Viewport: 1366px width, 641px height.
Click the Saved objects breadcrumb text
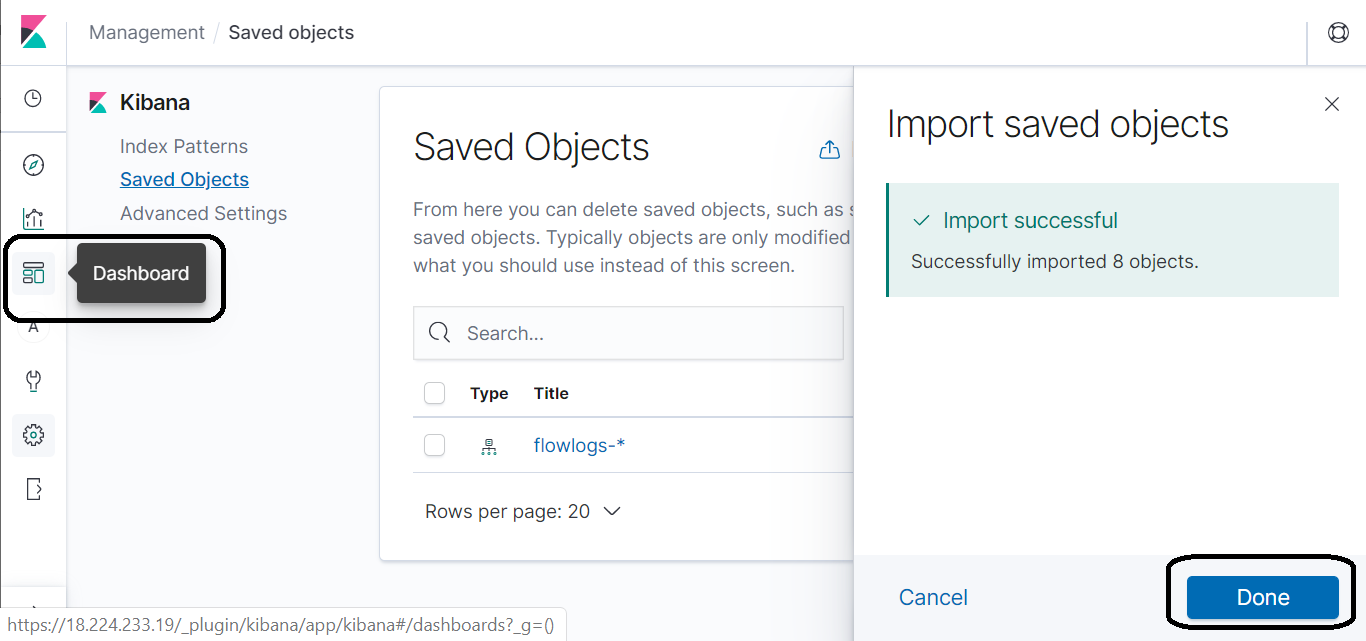coord(291,33)
